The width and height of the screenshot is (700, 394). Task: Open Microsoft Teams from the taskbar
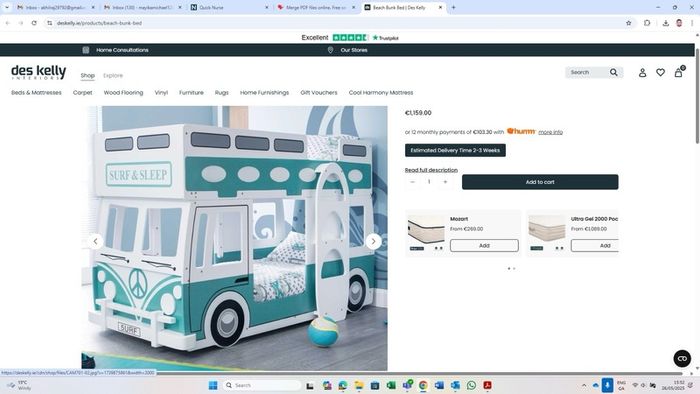point(407,385)
